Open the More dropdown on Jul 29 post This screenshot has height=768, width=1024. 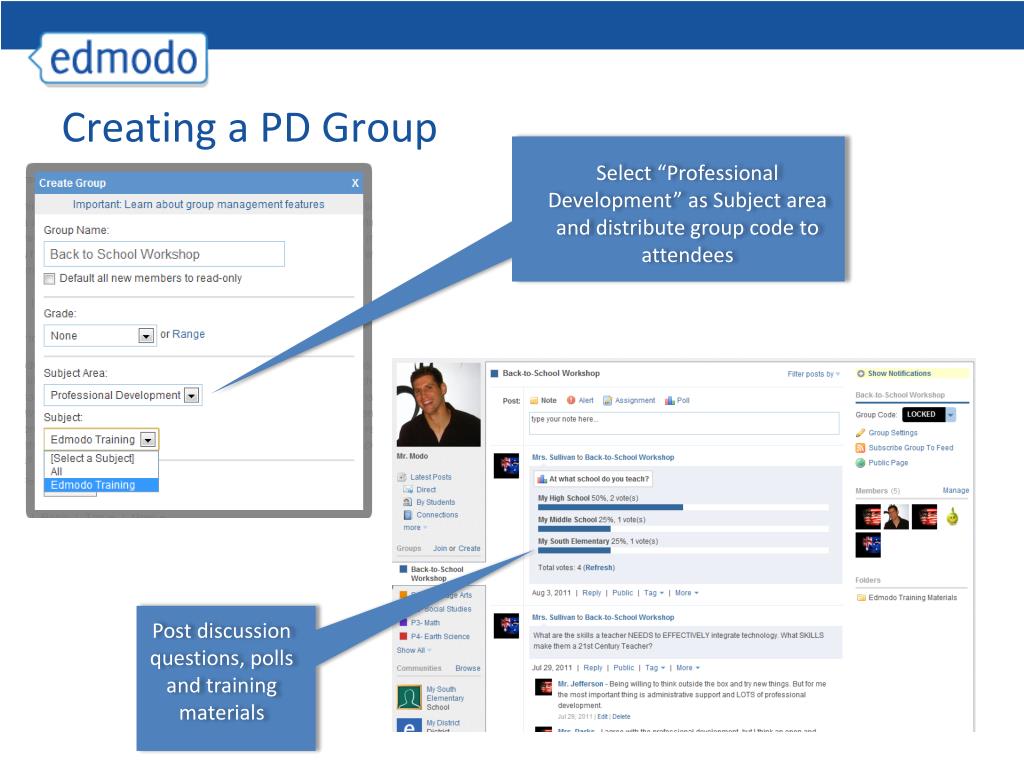click(688, 667)
